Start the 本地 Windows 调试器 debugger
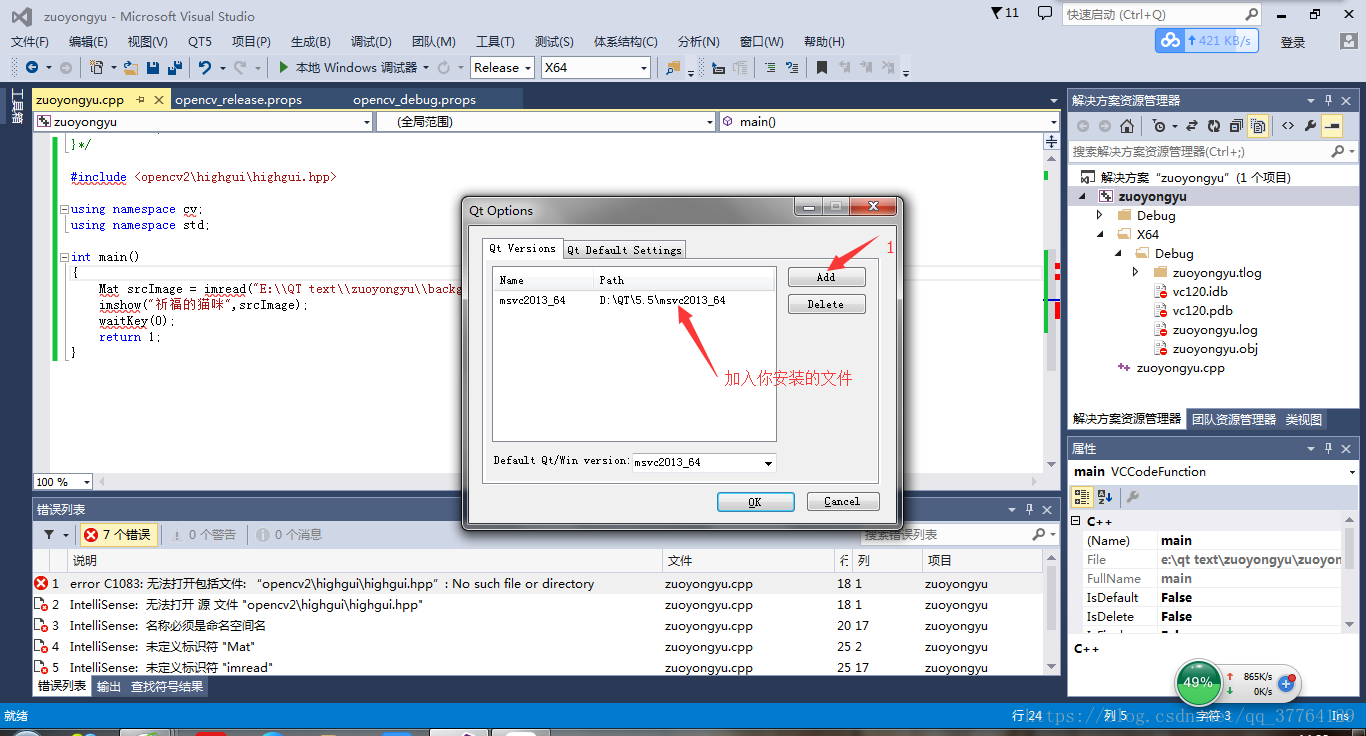 click(347, 67)
